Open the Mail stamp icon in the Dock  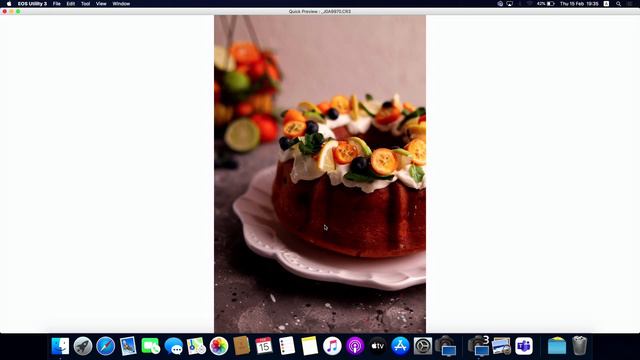[128, 346]
